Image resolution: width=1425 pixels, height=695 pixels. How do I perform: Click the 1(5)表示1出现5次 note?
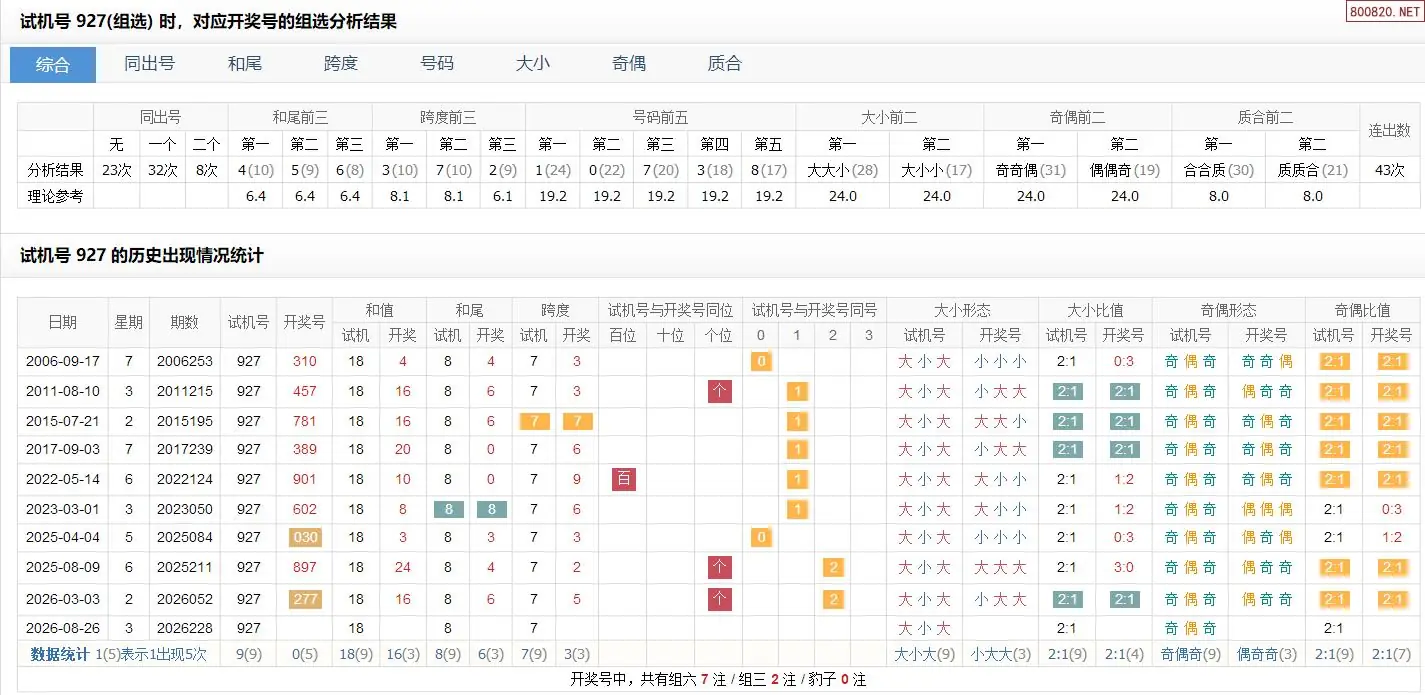click(151, 654)
